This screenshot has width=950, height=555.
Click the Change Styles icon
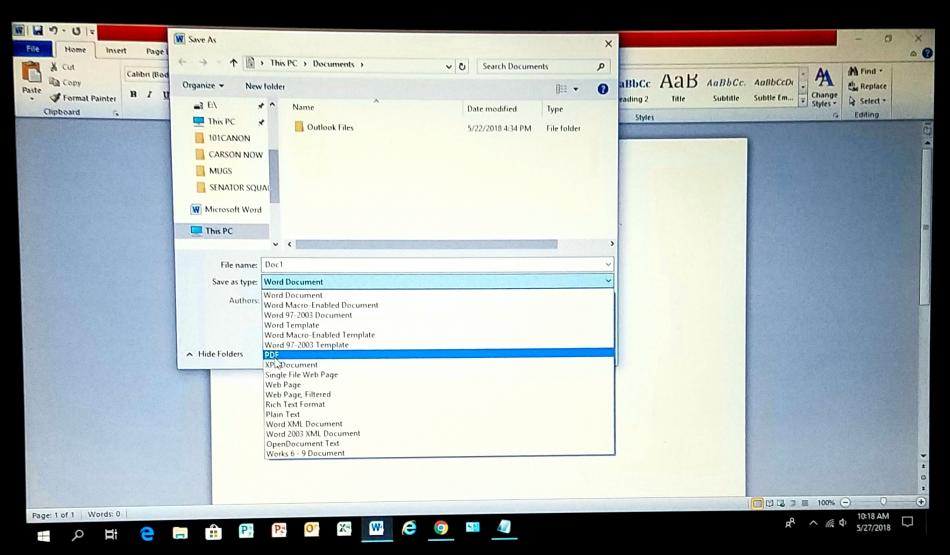823,87
